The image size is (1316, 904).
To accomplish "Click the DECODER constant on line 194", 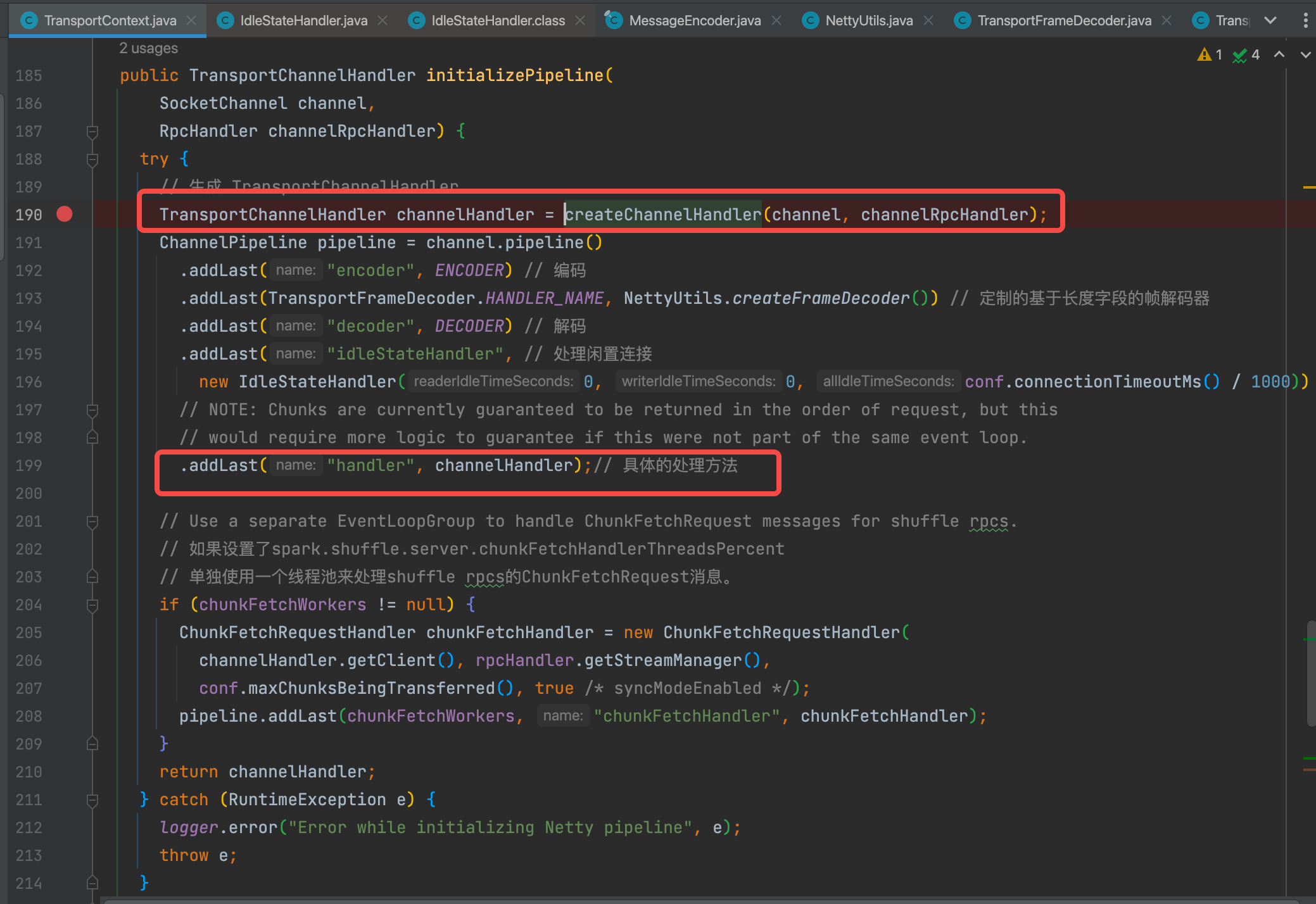I will tap(469, 326).
